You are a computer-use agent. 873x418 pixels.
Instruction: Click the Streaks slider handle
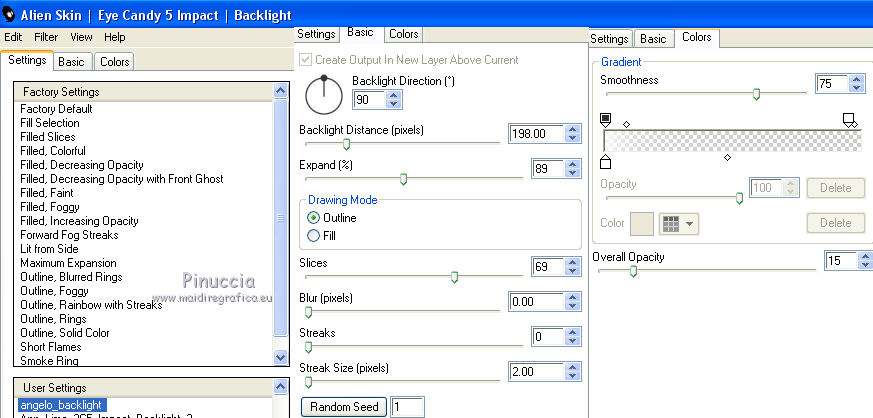click(x=308, y=347)
